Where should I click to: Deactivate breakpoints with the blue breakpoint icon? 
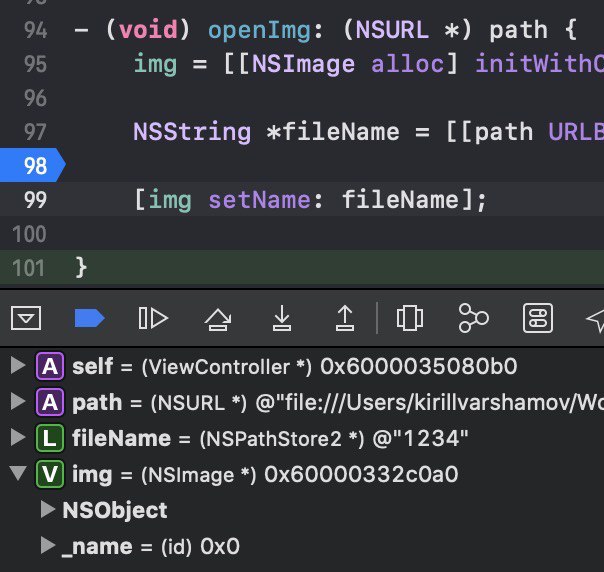coord(89,318)
